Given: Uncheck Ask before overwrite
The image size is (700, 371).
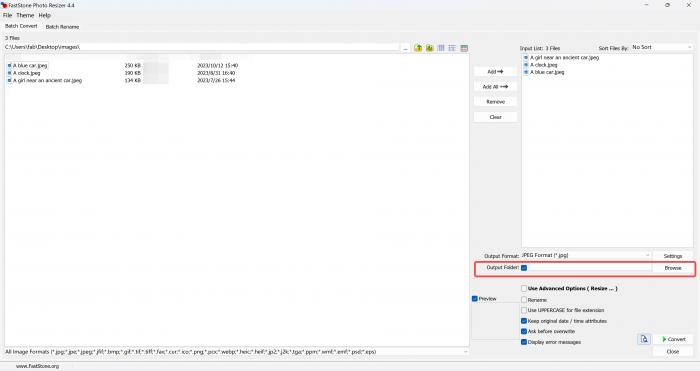Looking at the screenshot, I should tap(524, 331).
